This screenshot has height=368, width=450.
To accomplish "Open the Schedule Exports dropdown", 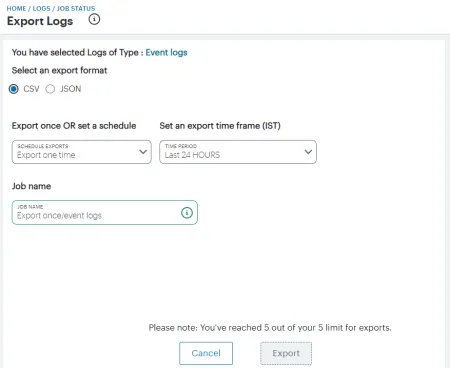I will [x=82, y=152].
